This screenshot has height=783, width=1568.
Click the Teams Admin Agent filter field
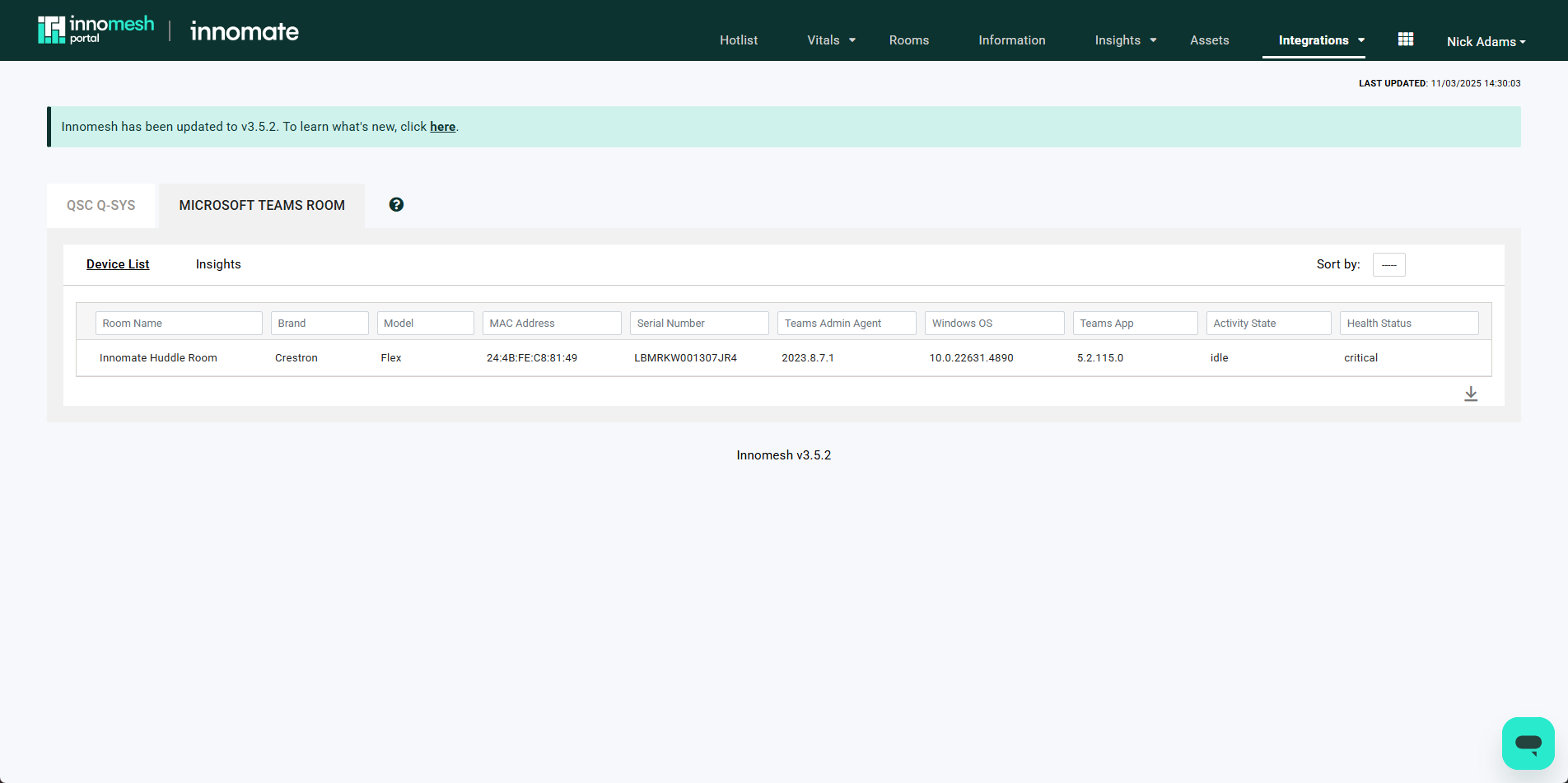click(x=847, y=323)
